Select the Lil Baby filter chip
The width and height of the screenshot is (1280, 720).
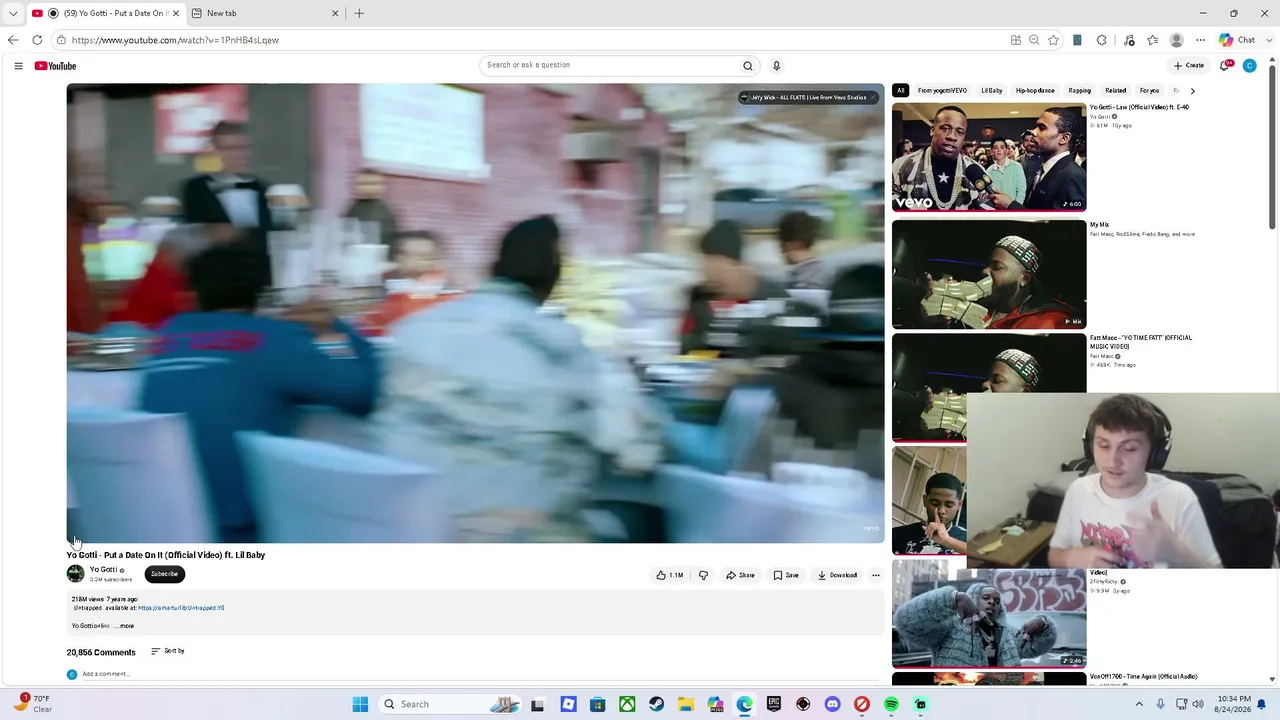(992, 91)
